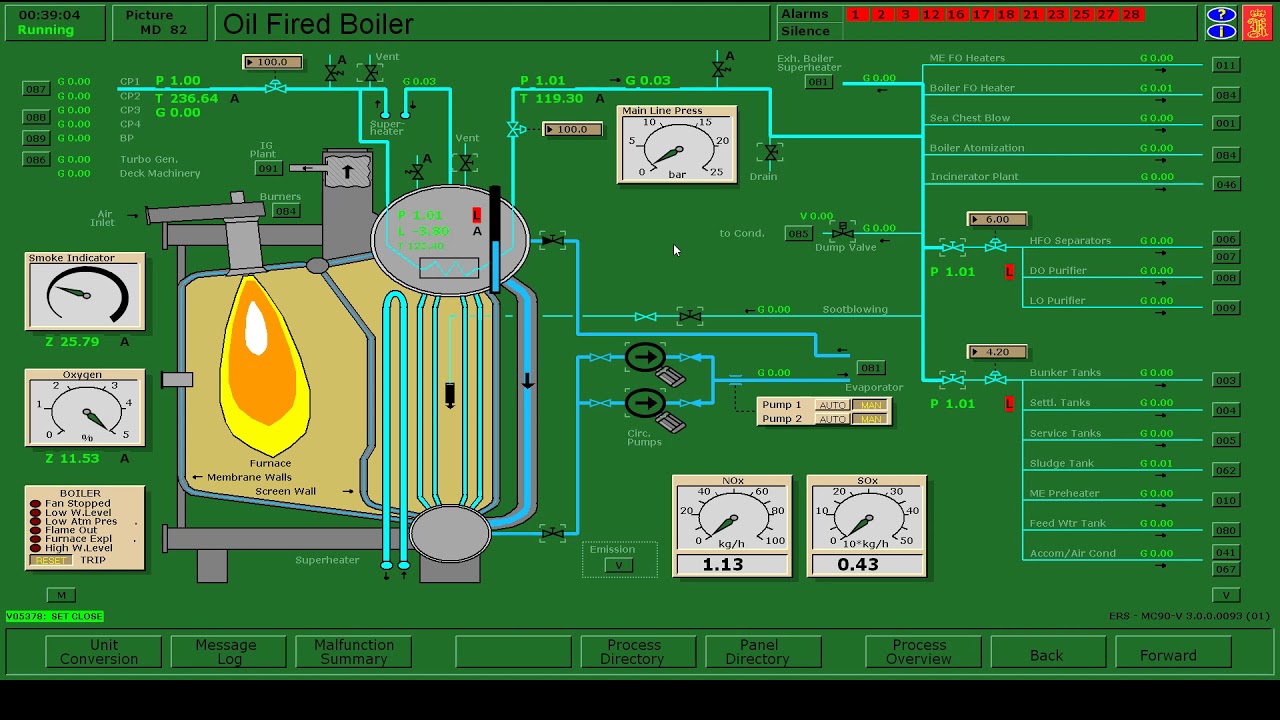Click the Drain valve icon
The width and height of the screenshot is (1280, 720).
tap(770, 153)
